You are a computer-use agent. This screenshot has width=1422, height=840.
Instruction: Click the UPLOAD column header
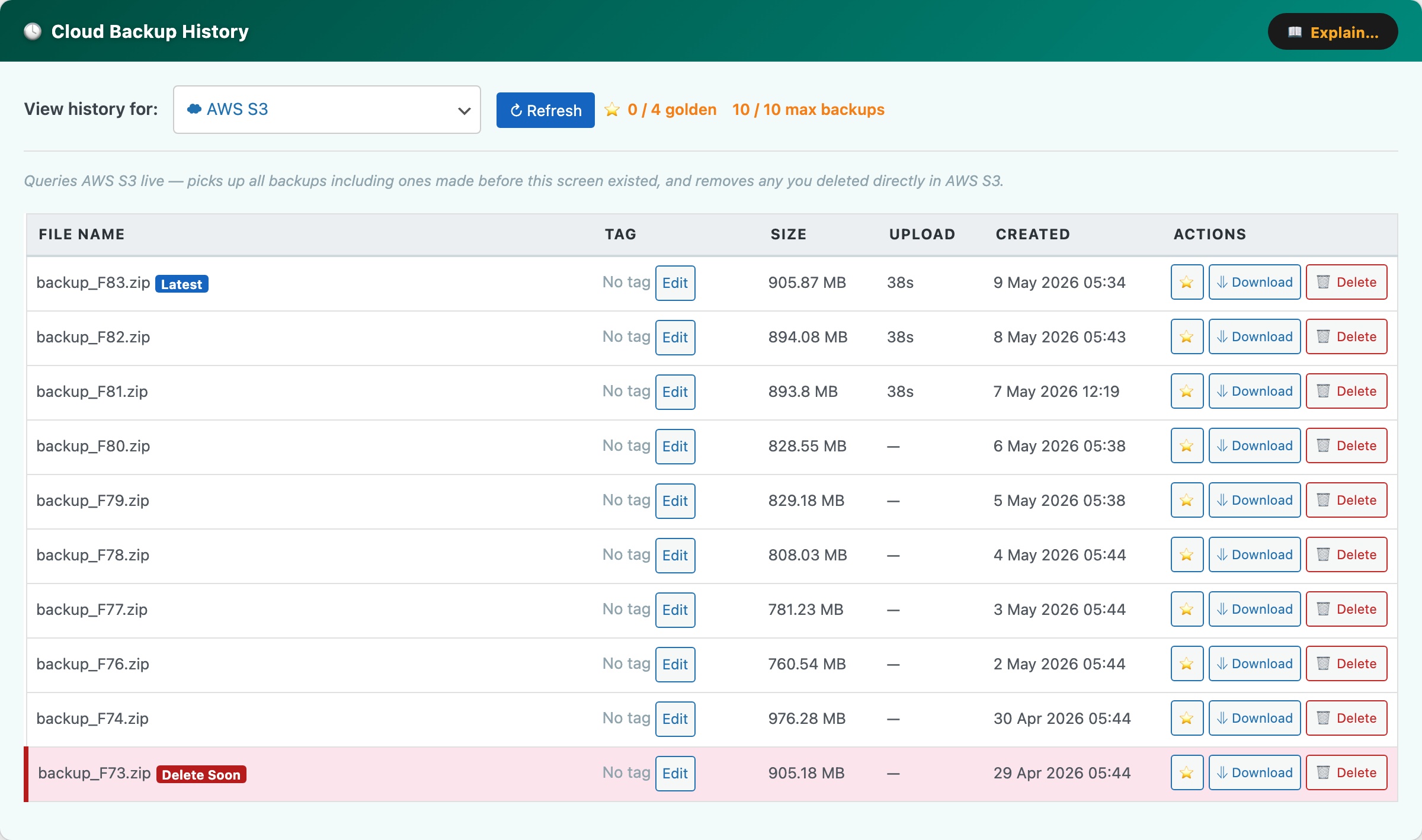[922, 235]
